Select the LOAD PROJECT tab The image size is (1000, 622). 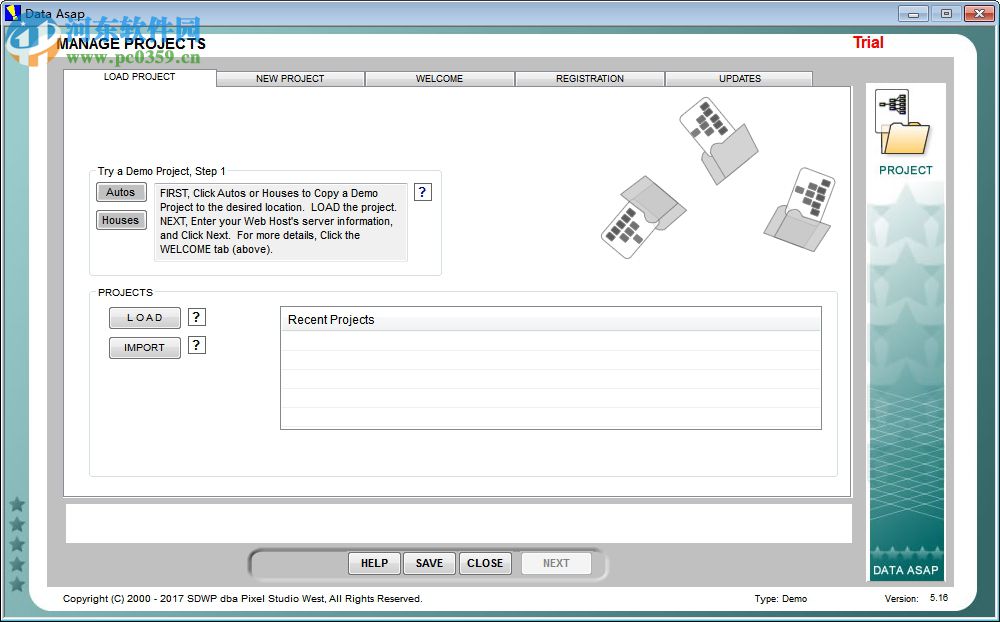pyautogui.click(x=138, y=76)
